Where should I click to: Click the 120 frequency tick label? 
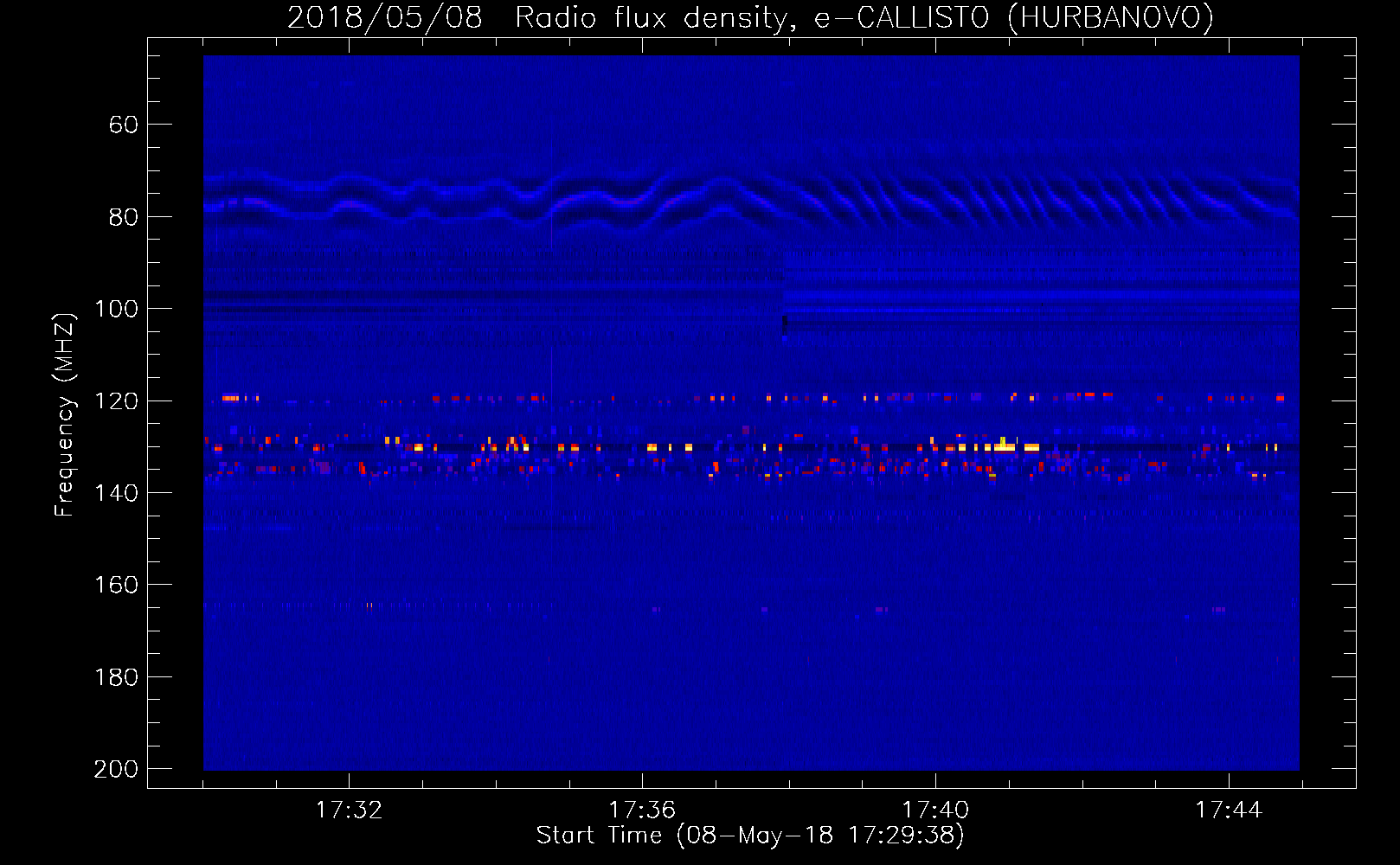coord(116,400)
